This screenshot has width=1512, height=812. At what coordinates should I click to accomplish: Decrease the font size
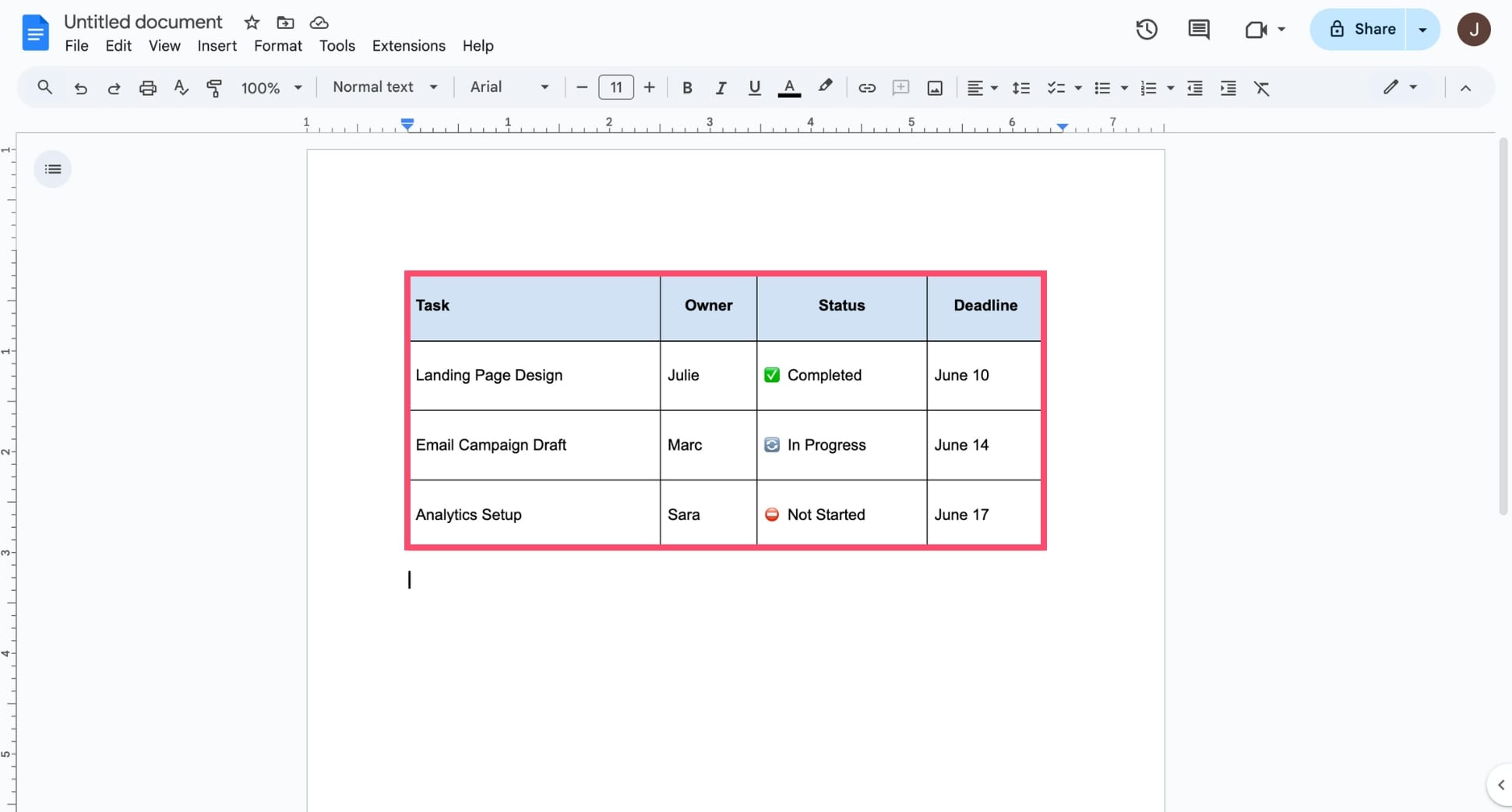click(x=581, y=88)
